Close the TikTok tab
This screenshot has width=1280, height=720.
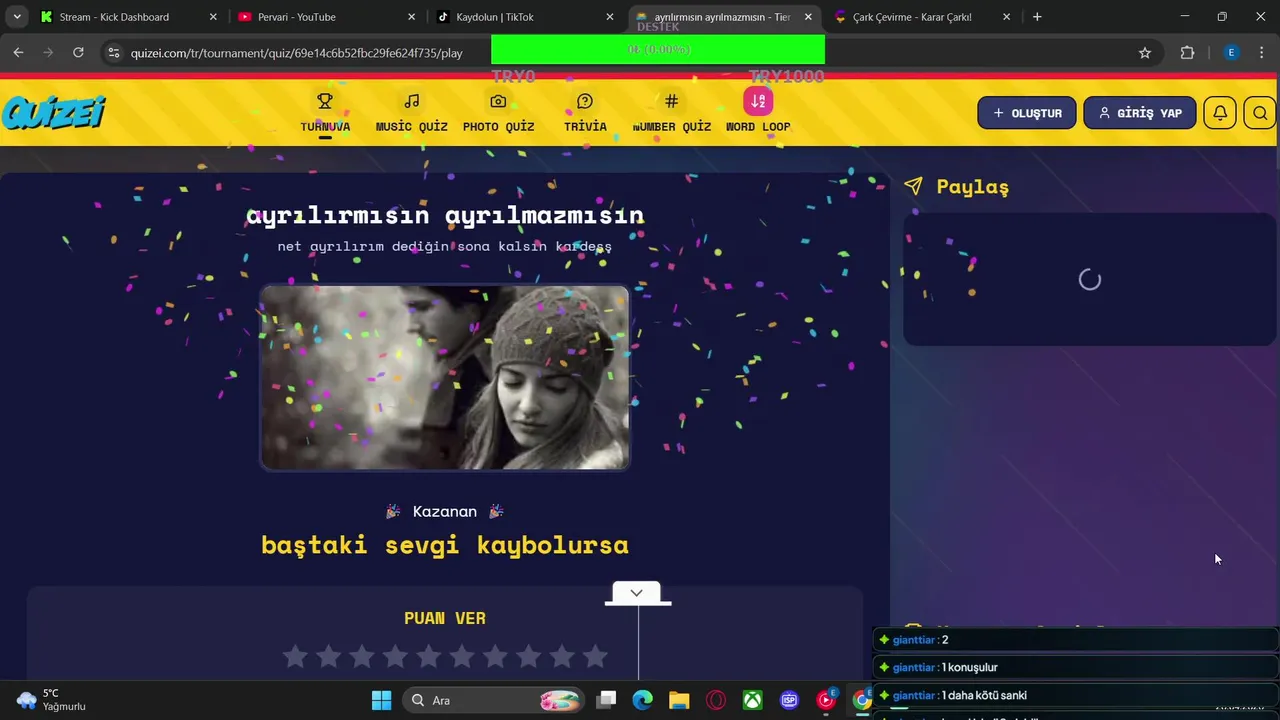pos(610,17)
